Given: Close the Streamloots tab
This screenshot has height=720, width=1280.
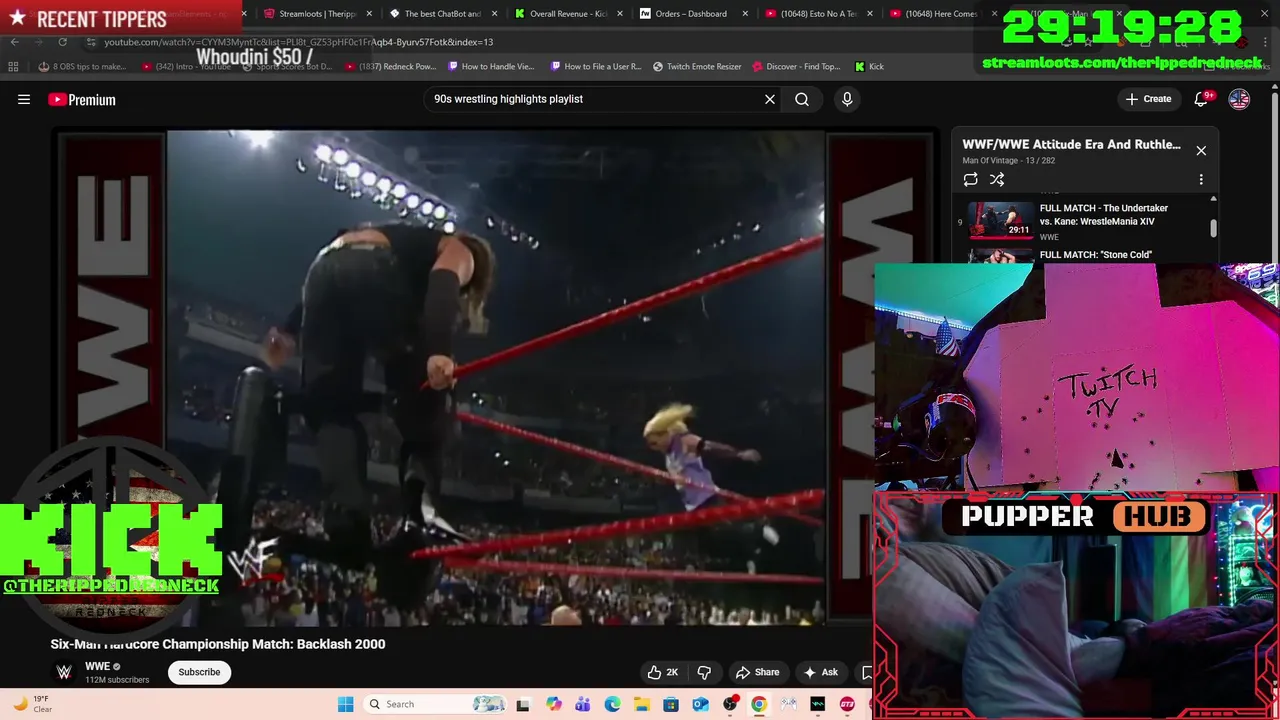Looking at the screenshot, I should [369, 14].
